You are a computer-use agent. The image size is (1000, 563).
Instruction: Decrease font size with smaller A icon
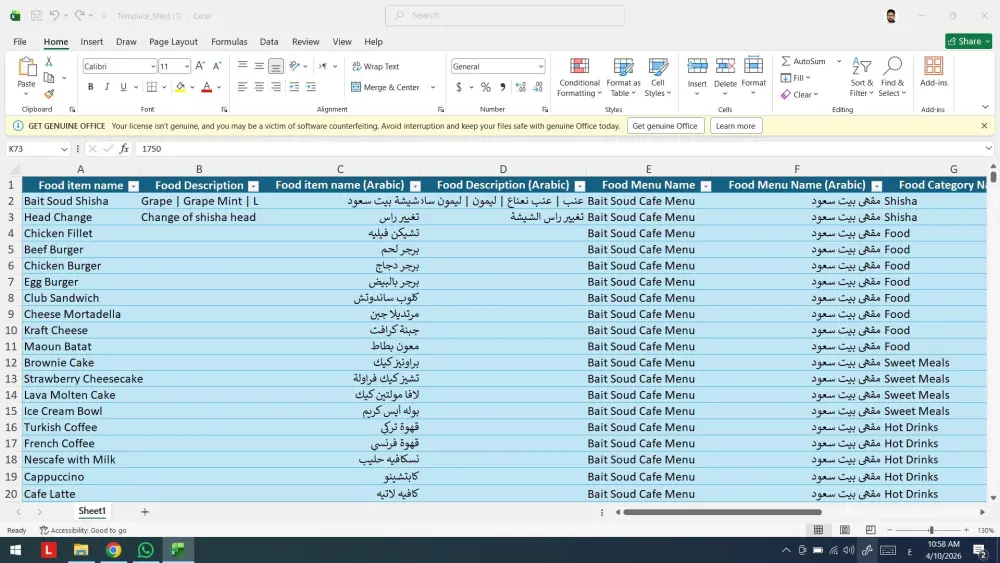click(217, 66)
